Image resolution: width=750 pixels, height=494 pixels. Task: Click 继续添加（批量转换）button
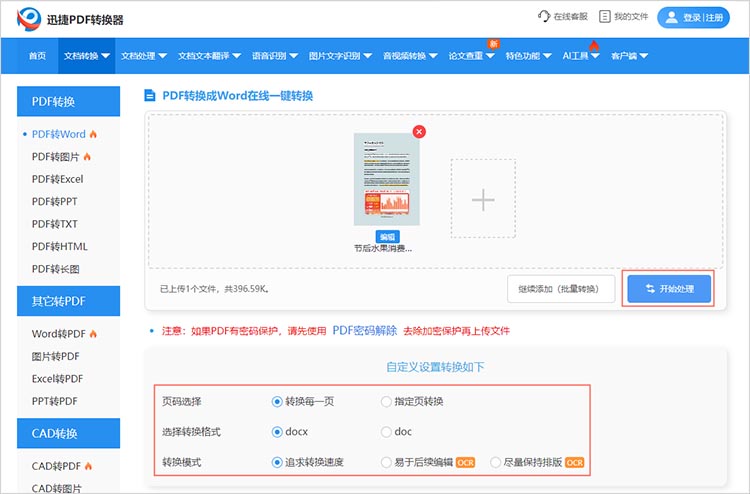(x=561, y=289)
